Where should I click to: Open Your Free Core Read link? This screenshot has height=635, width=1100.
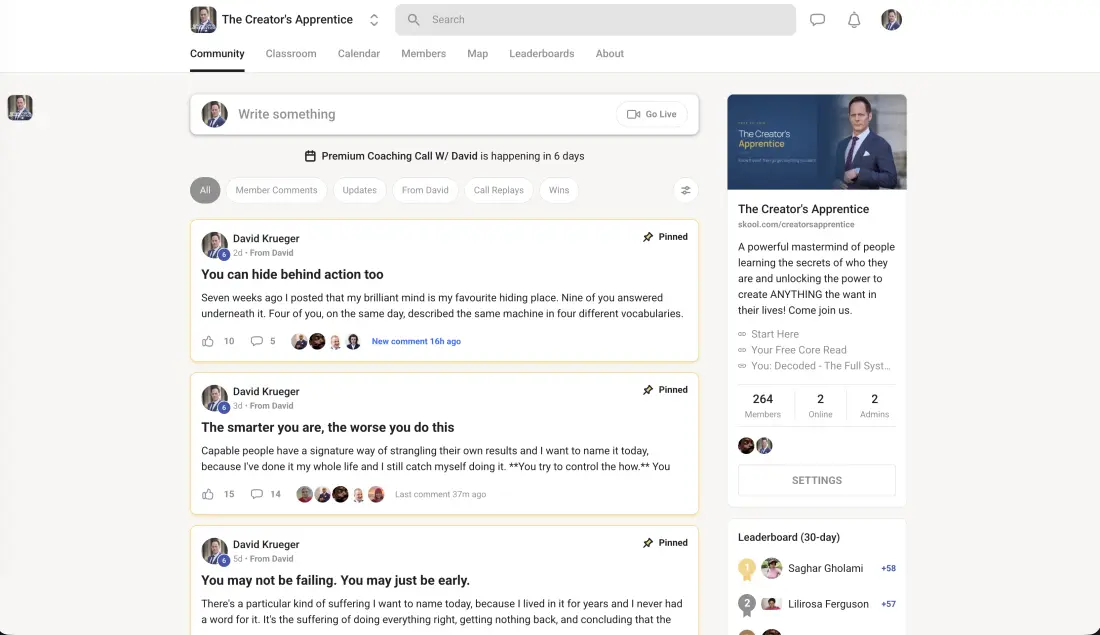point(798,350)
